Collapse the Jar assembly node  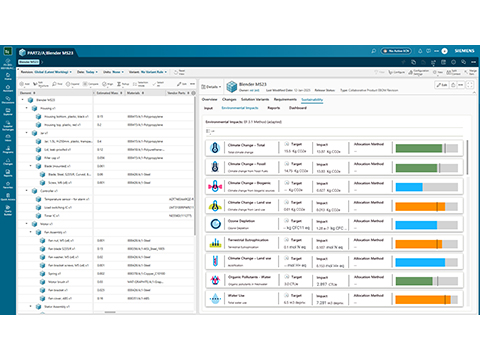coord(27,133)
